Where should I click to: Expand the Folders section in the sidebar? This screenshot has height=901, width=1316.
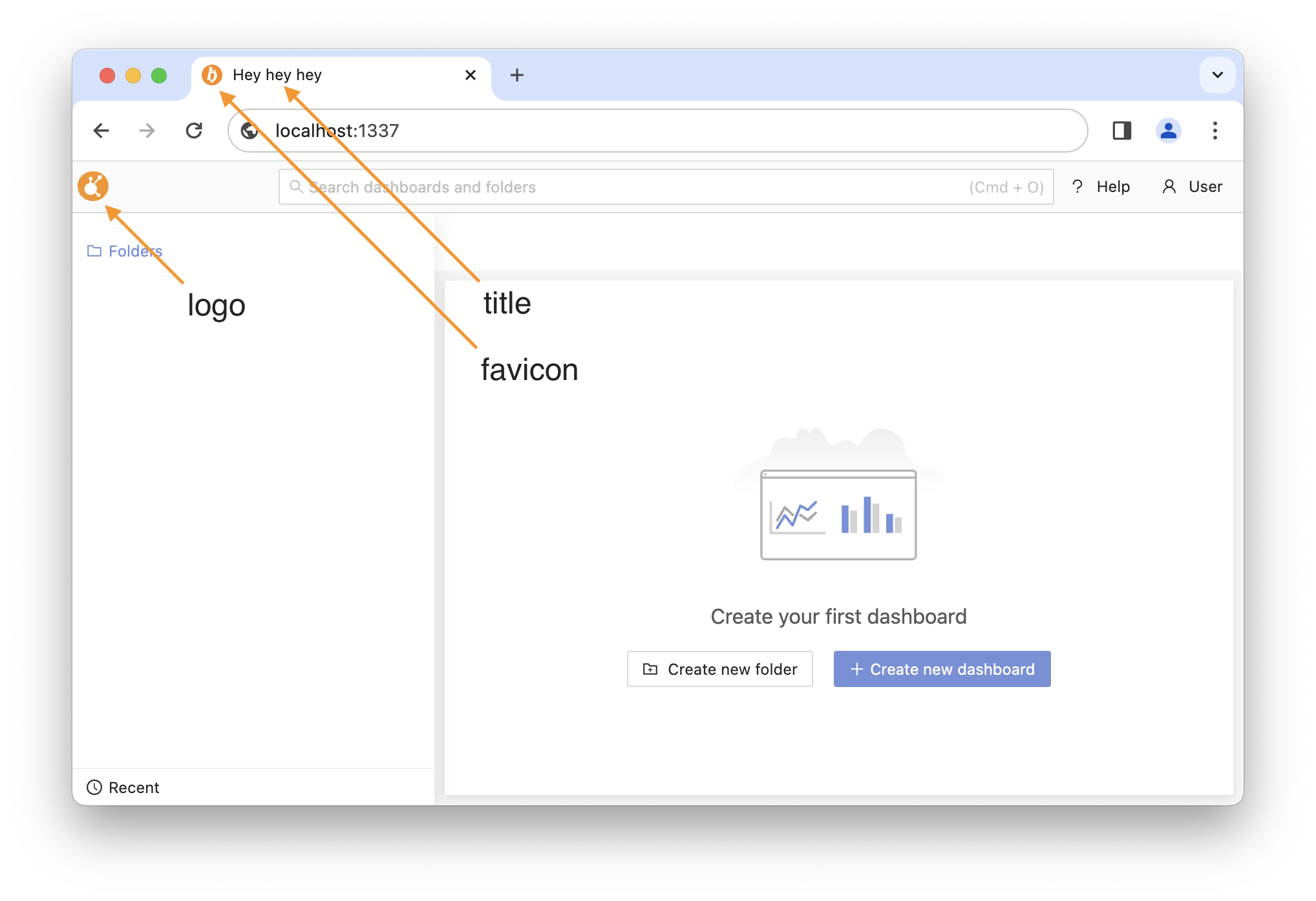point(125,251)
